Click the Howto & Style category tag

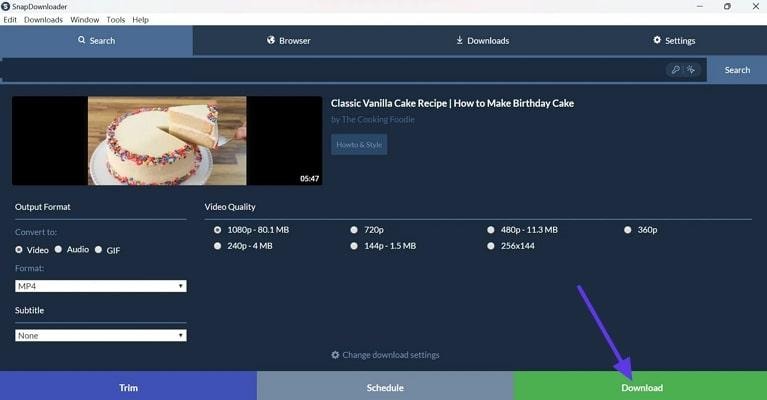point(359,145)
